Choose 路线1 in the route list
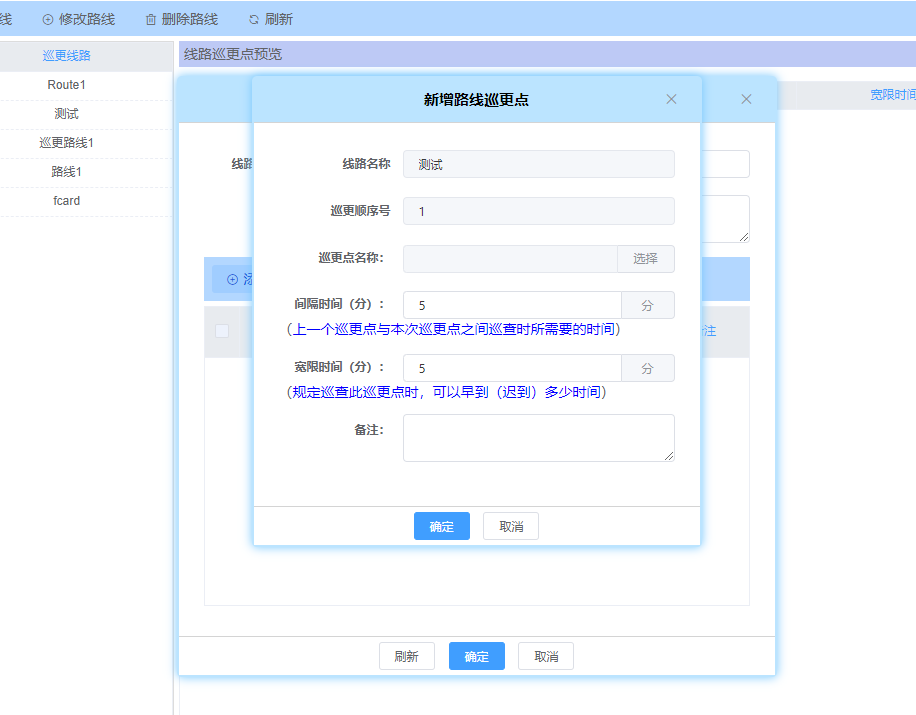This screenshot has height=715, width=916. point(67,172)
